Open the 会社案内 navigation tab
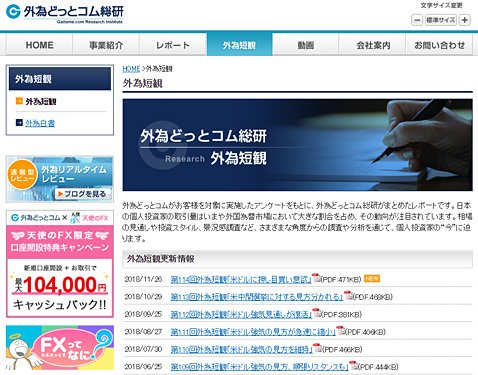The image size is (478, 375). click(373, 45)
